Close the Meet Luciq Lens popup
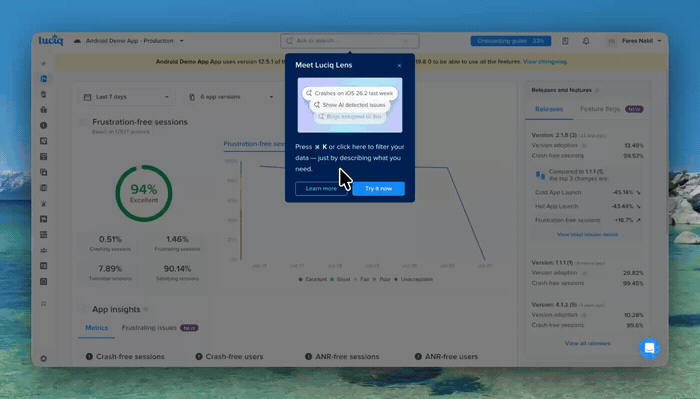The height and width of the screenshot is (399, 700). point(399,66)
